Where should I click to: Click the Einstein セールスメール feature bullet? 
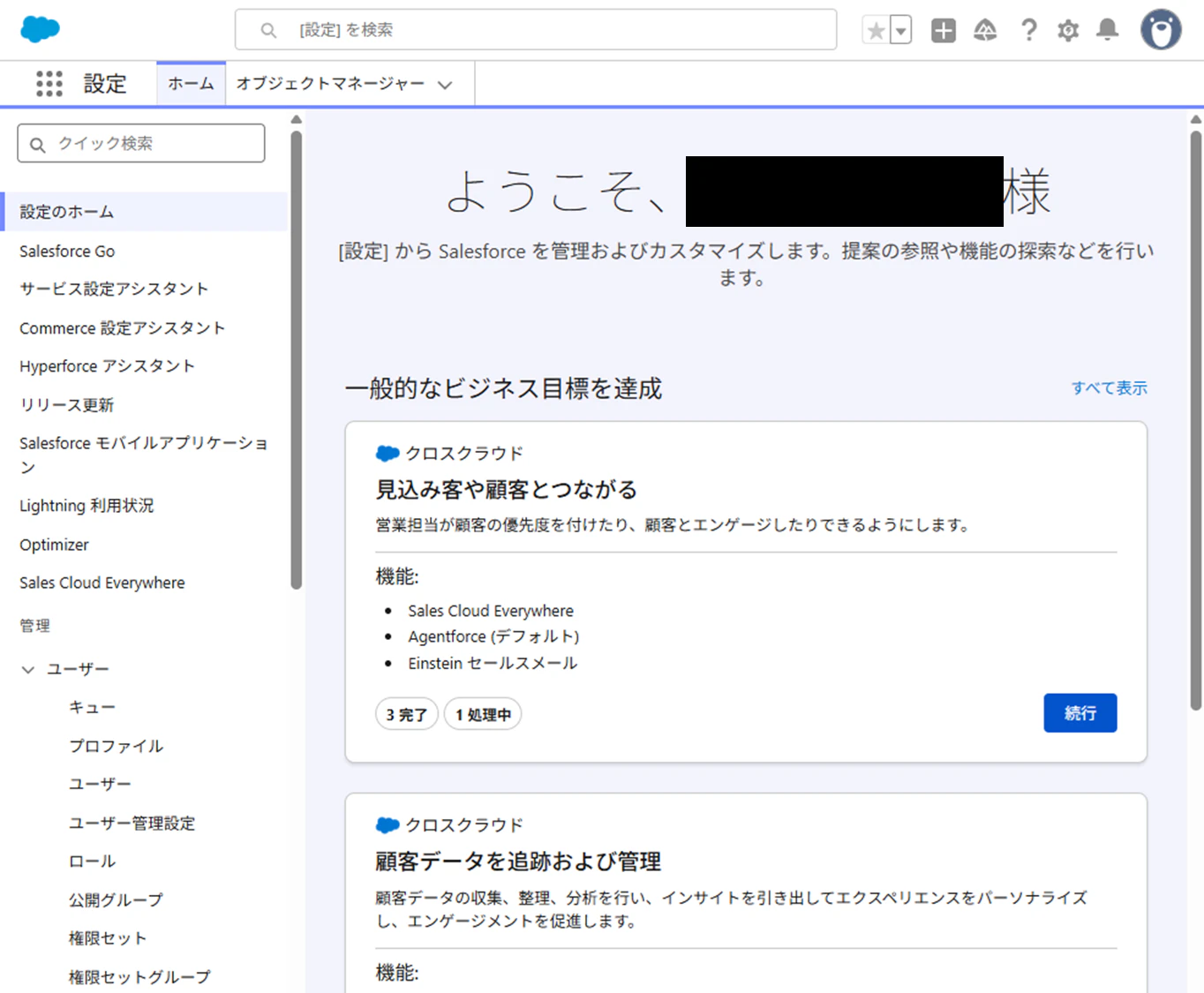coord(493,663)
